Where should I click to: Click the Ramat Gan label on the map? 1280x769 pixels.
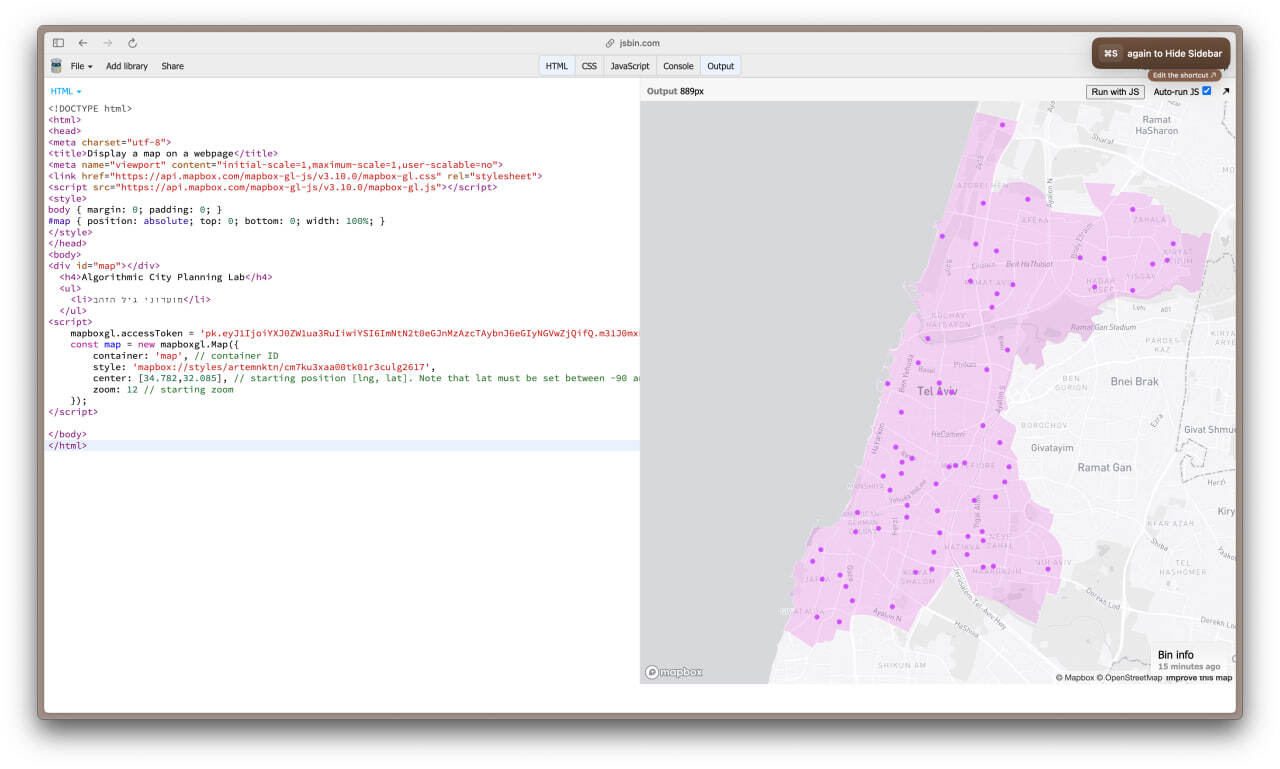tap(1104, 467)
